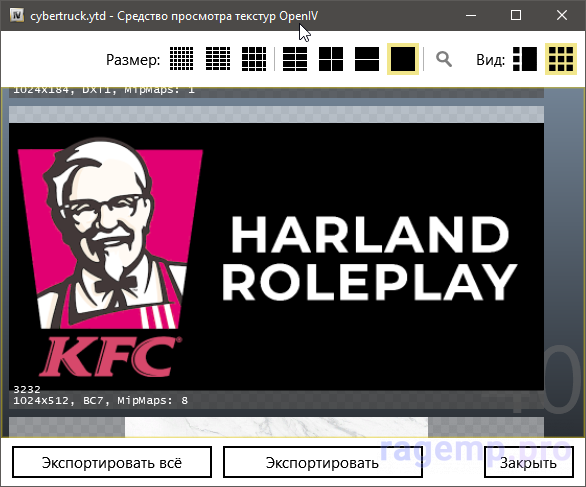The image size is (586, 487).
Task: Click the Экспортировать button
Action: coord(323,462)
